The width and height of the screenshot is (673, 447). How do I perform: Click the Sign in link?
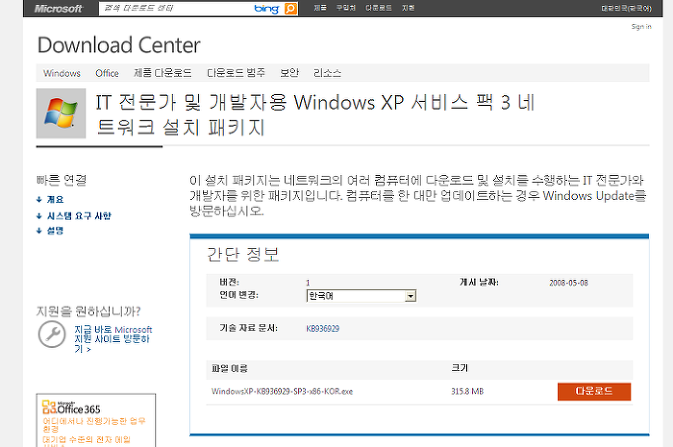pyautogui.click(x=641, y=27)
